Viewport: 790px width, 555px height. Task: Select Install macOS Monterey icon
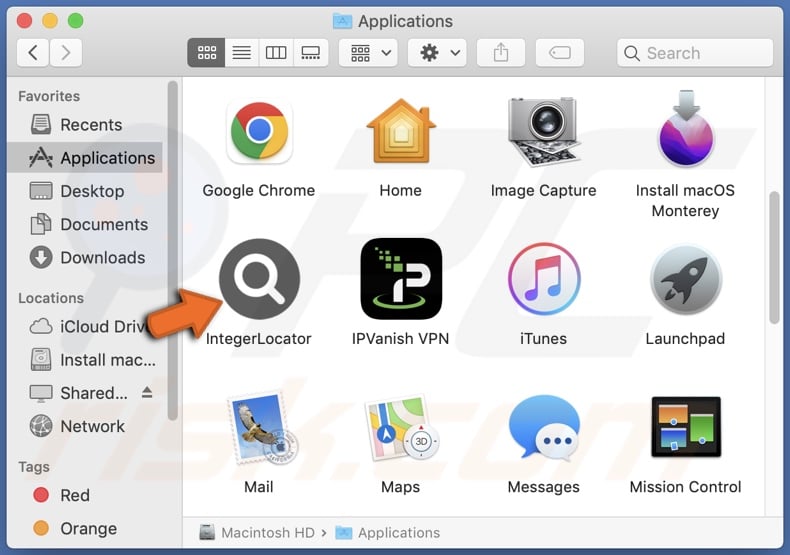pos(686,129)
